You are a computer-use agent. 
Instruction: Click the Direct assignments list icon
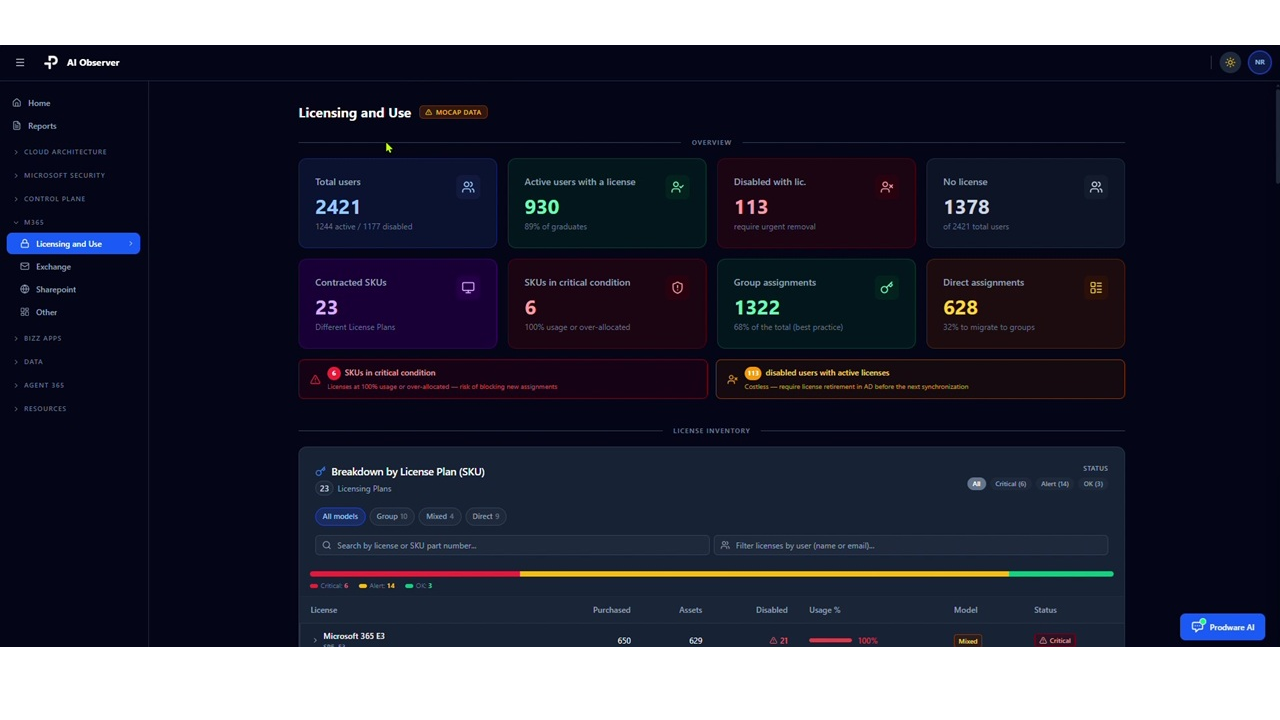[x=1096, y=287]
